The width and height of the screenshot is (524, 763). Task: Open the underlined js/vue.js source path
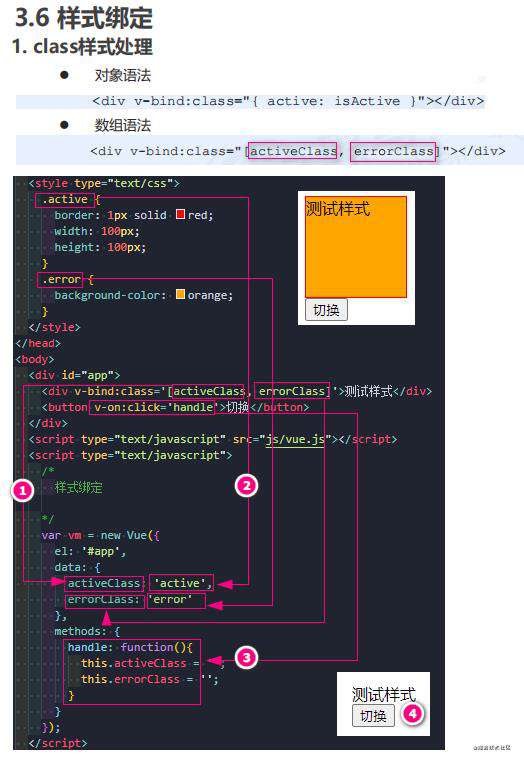pos(295,439)
